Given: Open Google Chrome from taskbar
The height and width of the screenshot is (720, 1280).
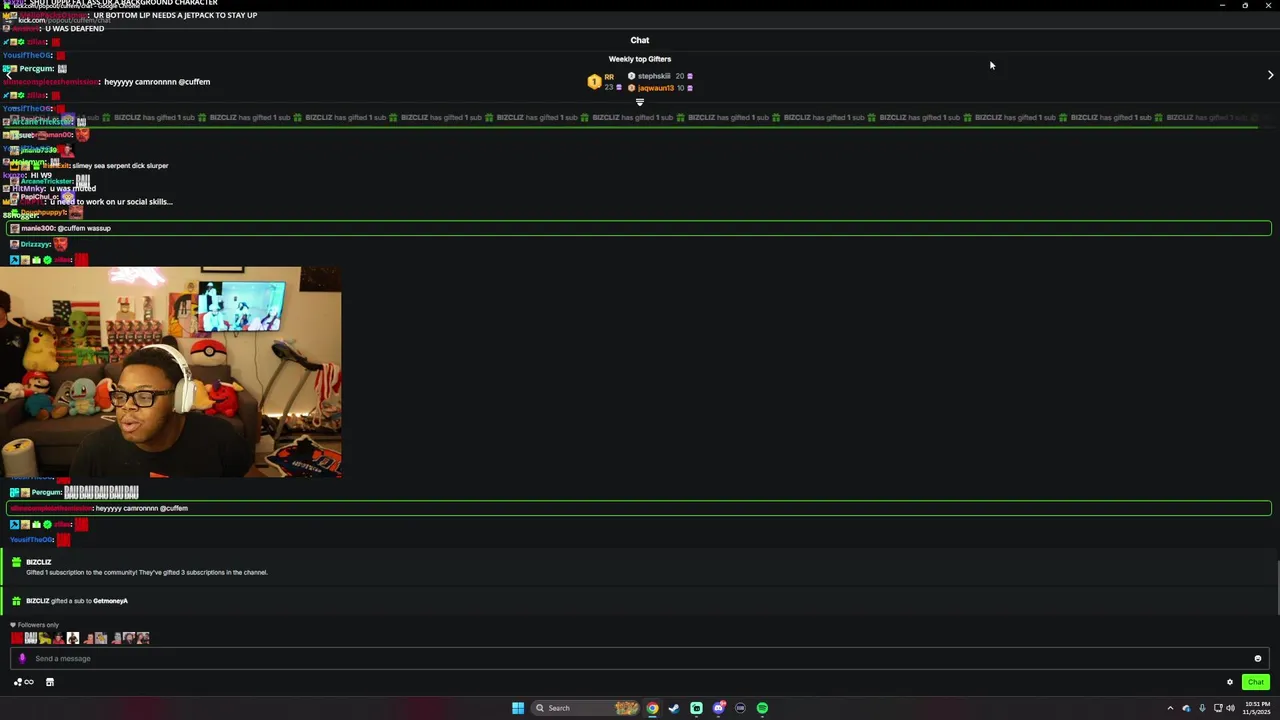Looking at the screenshot, I should pos(652,708).
